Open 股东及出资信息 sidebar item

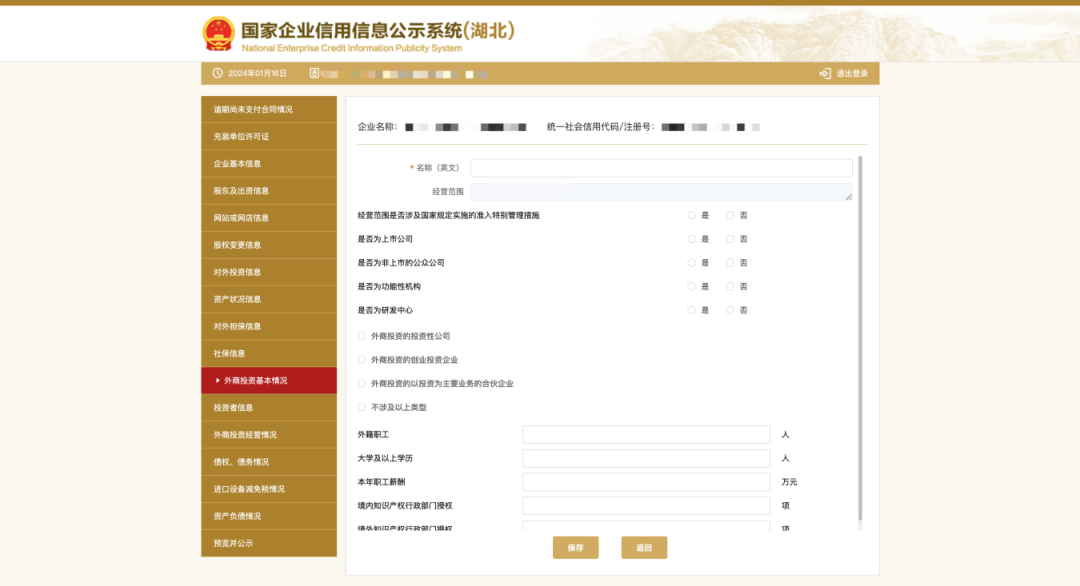pyautogui.click(x=268, y=190)
